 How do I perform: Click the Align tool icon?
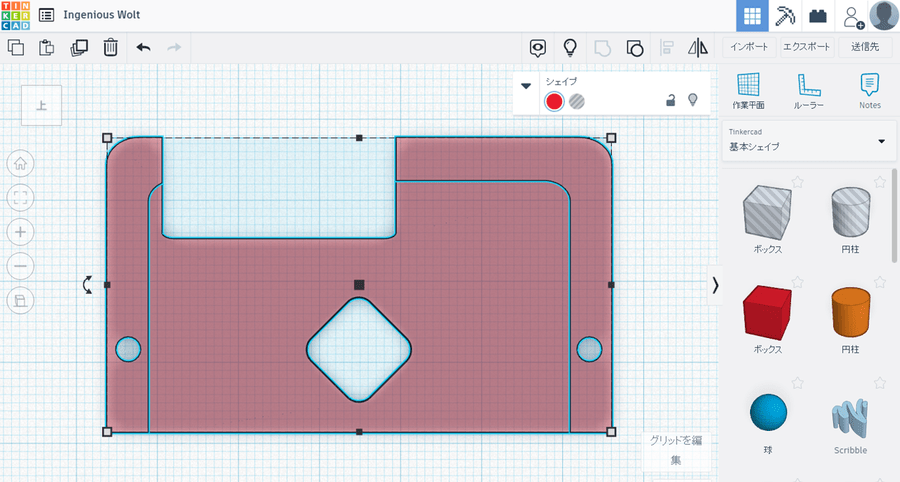[667, 48]
